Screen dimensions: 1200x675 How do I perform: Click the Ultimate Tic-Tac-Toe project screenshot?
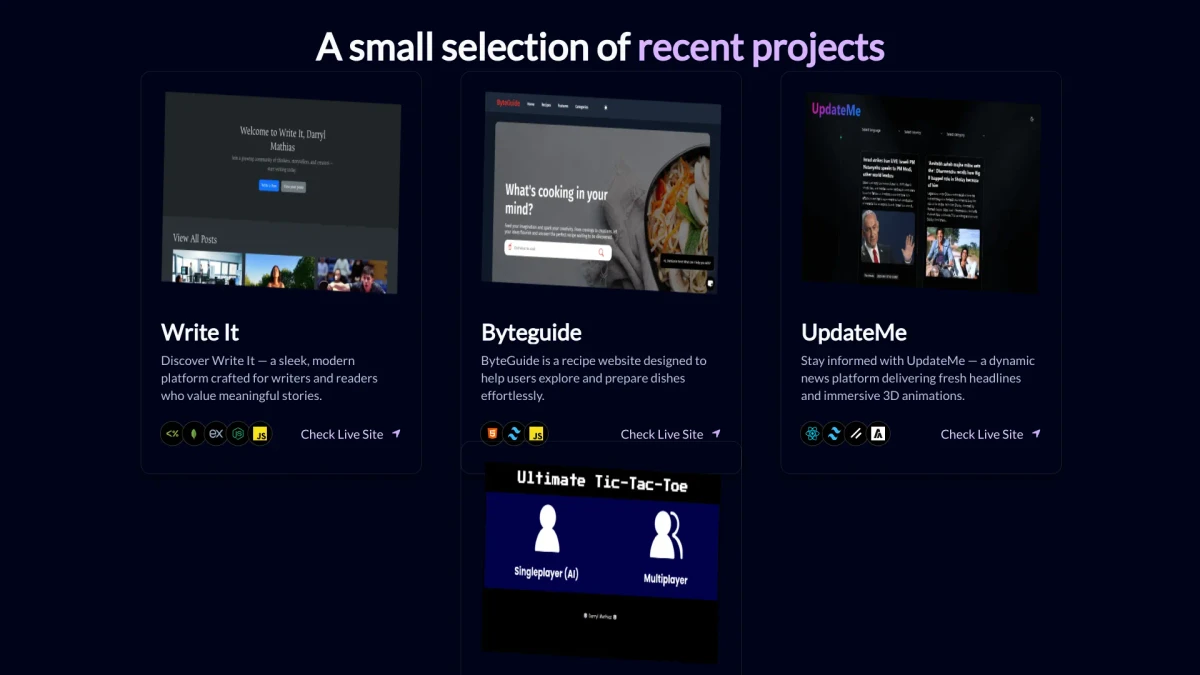click(601, 562)
